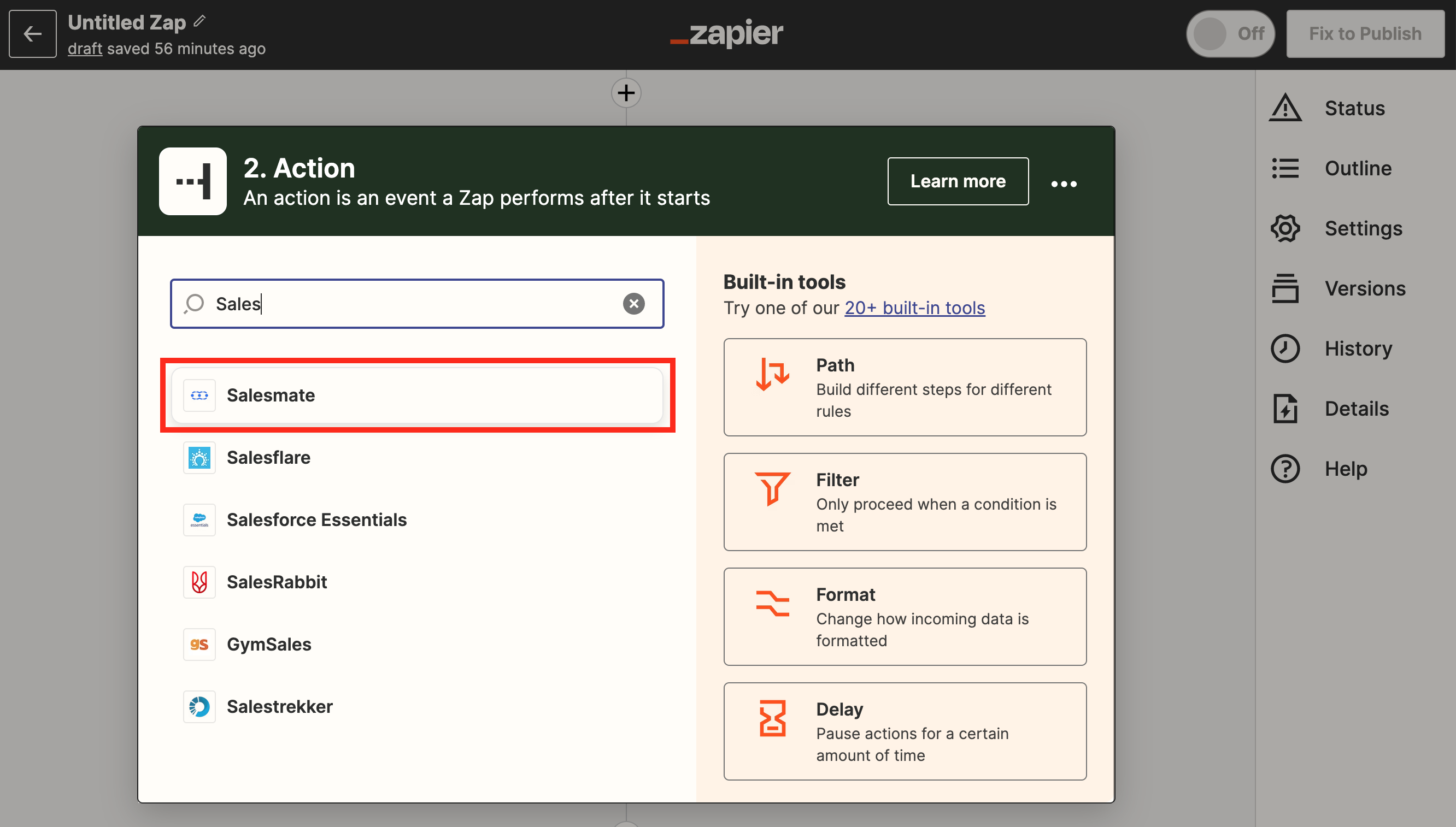
Task: Click the GymSales logo icon
Action: pyautogui.click(x=199, y=644)
